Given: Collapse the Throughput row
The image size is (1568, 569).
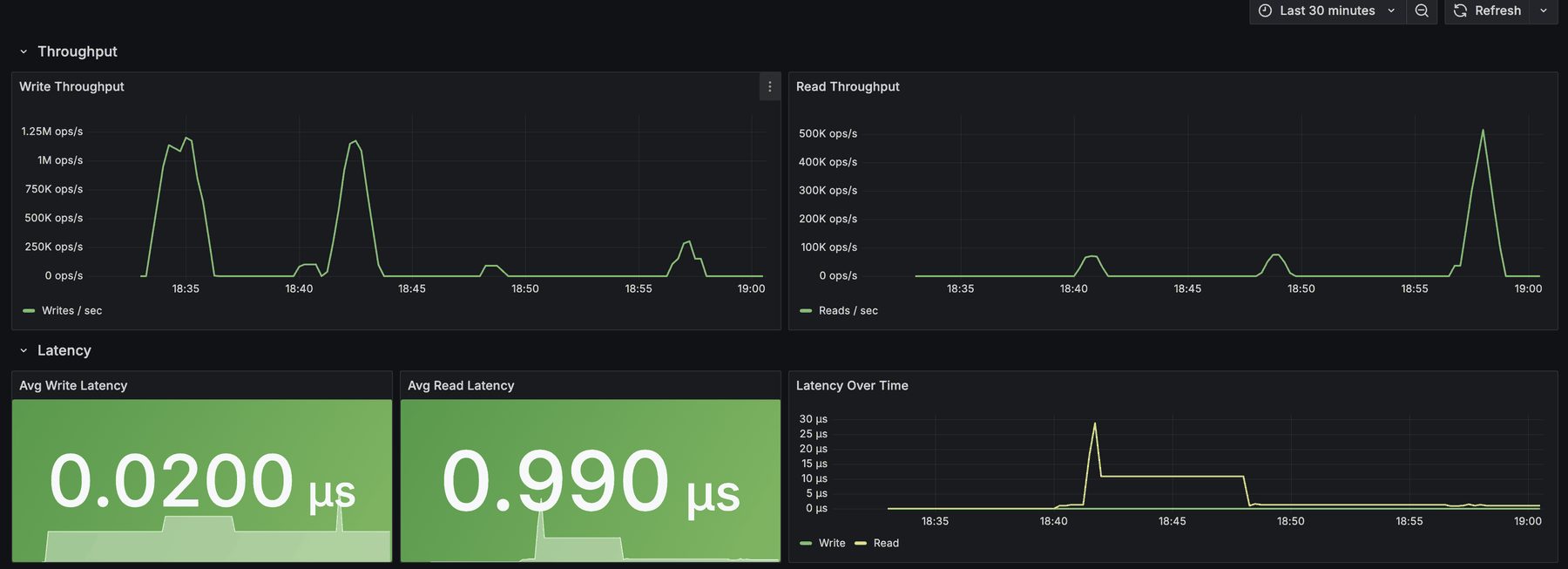Looking at the screenshot, I should pos(24,51).
